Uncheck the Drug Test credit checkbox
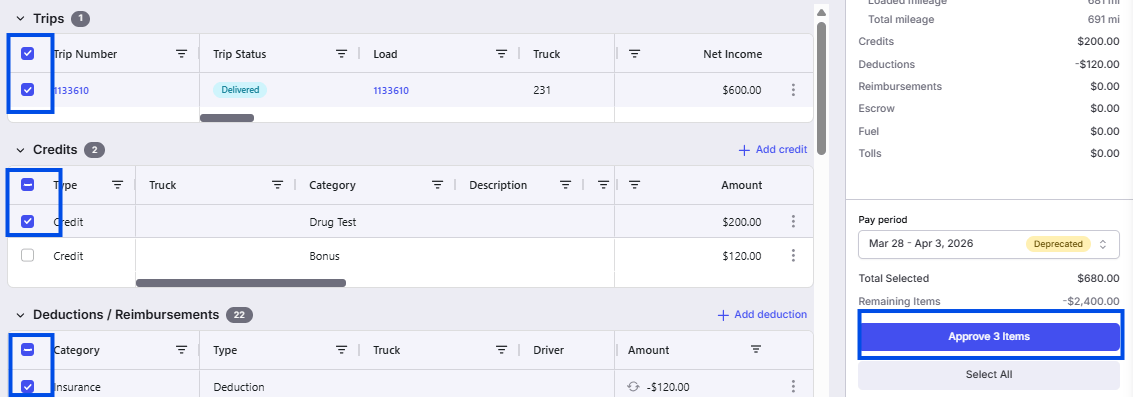Image resolution: width=1133 pixels, height=398 pixels. (27, 221)
